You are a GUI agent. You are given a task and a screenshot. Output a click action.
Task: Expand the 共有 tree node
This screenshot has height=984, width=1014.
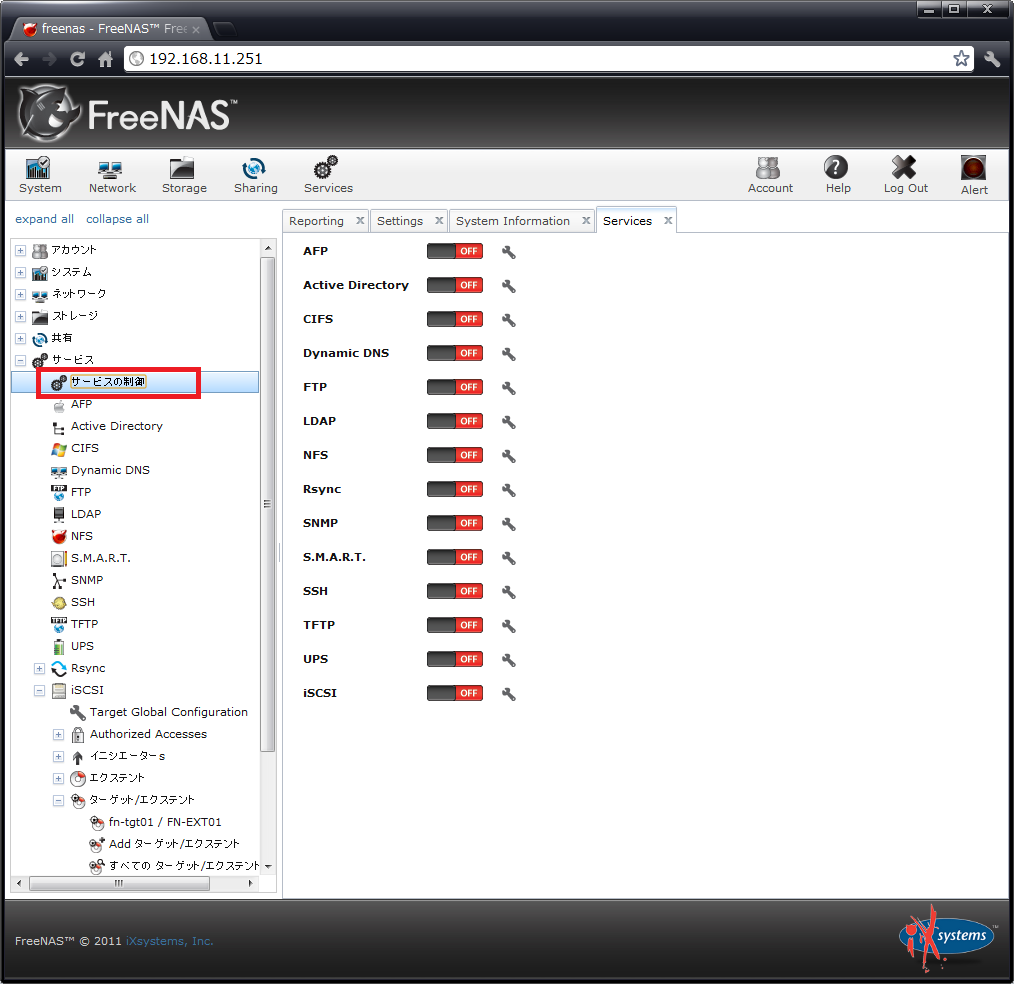pyautogui.click(x=21, y=338)
